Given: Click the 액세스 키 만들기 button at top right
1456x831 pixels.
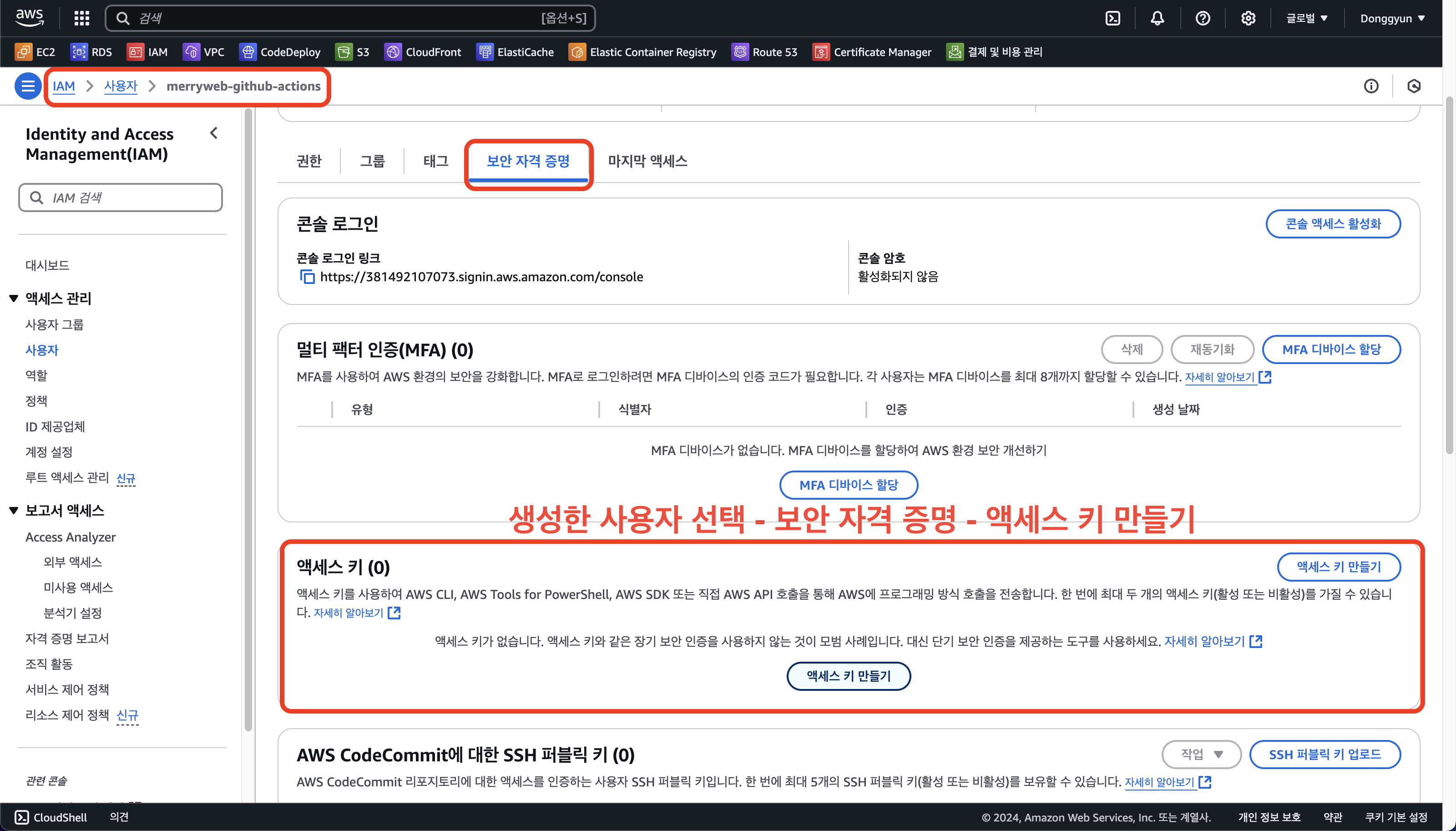Looking at the screenshot, I should click(1339, 567).
